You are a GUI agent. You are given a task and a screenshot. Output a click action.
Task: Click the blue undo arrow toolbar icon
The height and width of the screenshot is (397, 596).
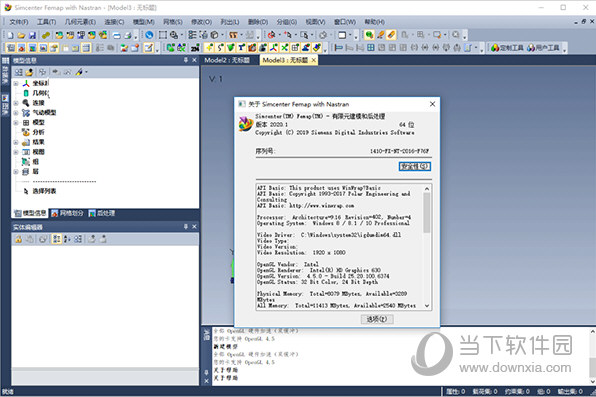click(x=149, y=35)
